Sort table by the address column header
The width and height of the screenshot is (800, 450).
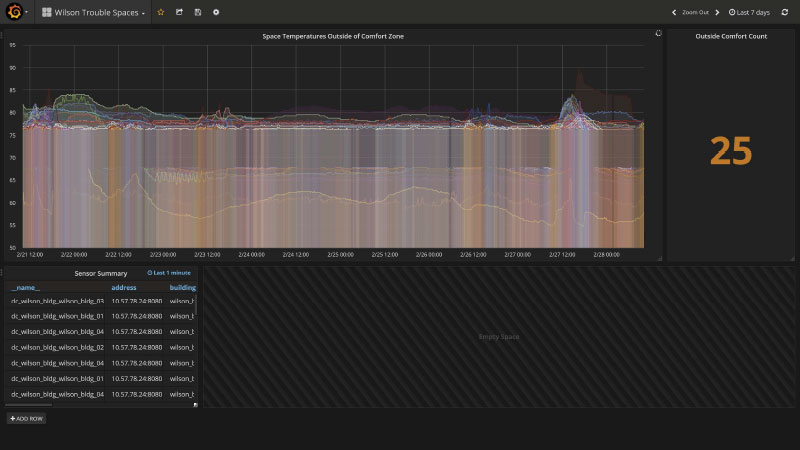123,288
